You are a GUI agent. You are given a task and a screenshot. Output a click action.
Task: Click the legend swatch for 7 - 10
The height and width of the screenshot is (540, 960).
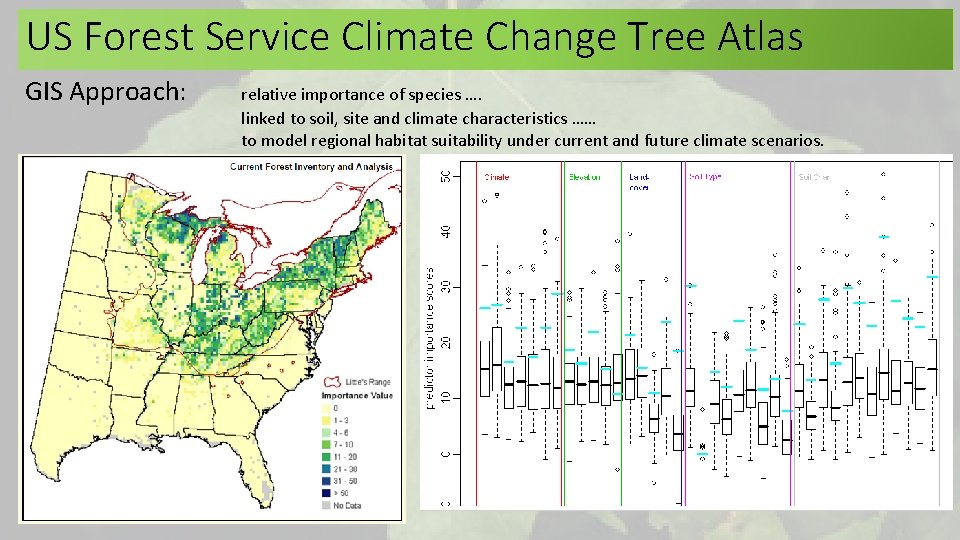(326, 444)
